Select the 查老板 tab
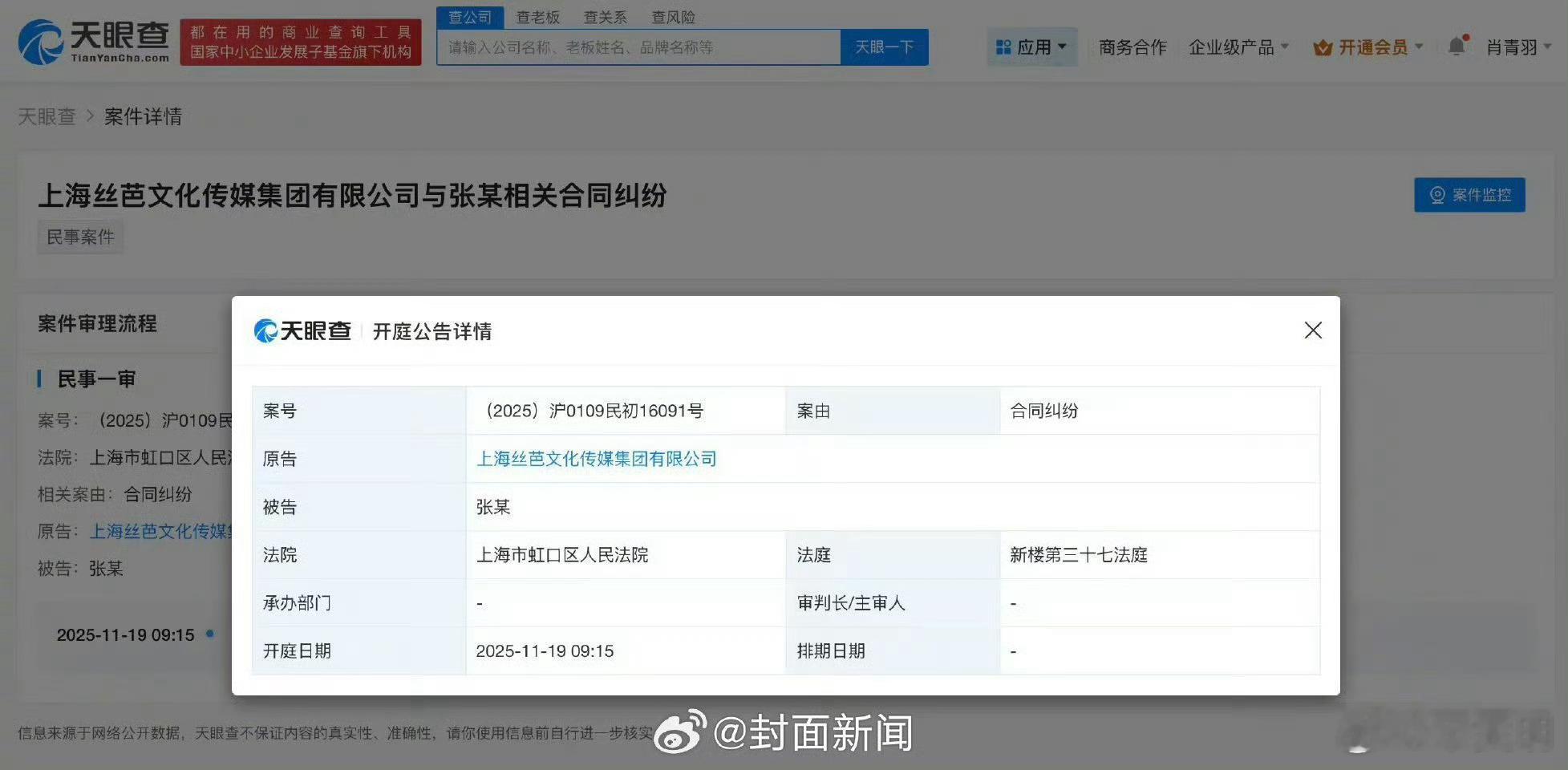The height and width of the screenshot is (770, 1568). tap(537, 17)
